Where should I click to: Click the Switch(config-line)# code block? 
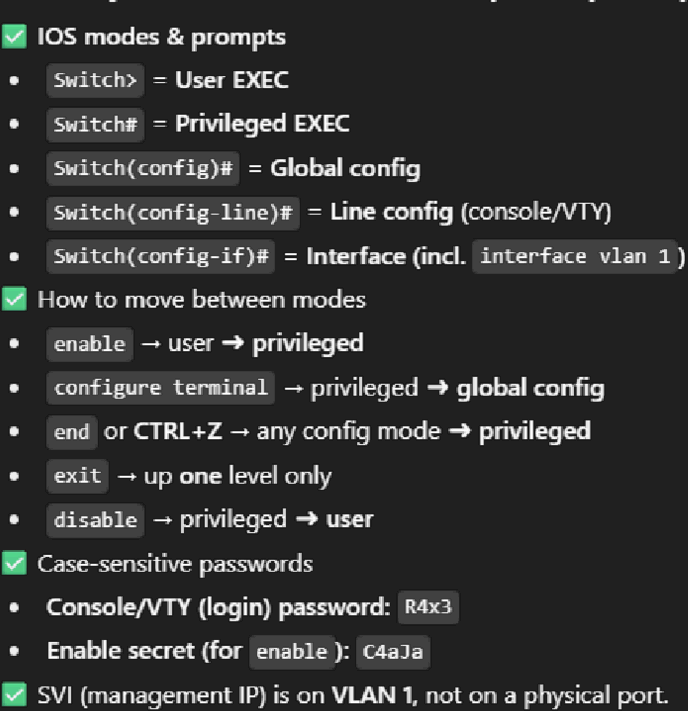coord(173,212)
